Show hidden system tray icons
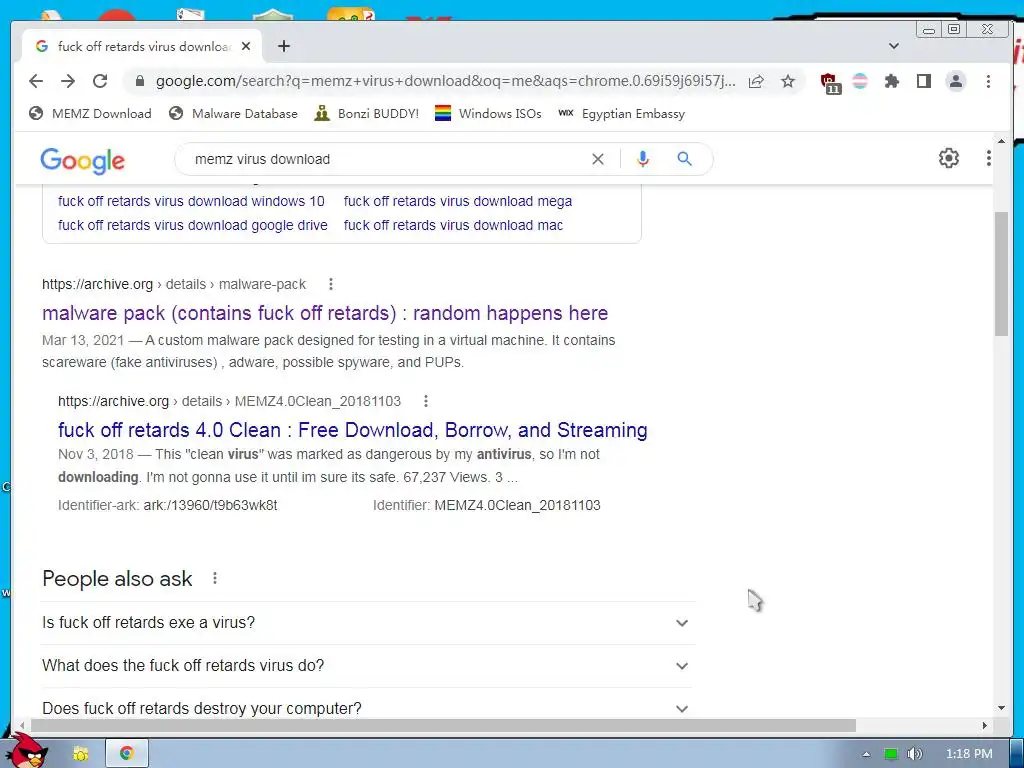This screenshot has height=768, width=1024. coord(866,754)
